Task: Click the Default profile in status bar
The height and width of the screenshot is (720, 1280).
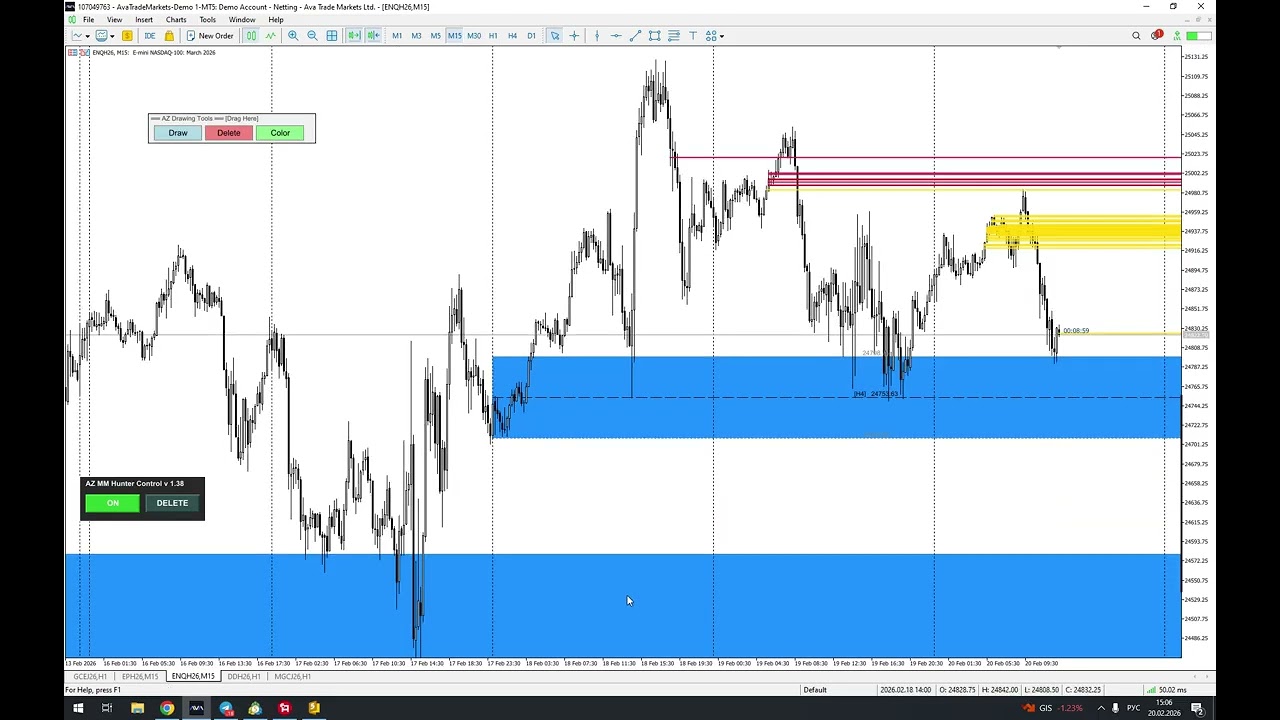Action: tap(815, 690)
